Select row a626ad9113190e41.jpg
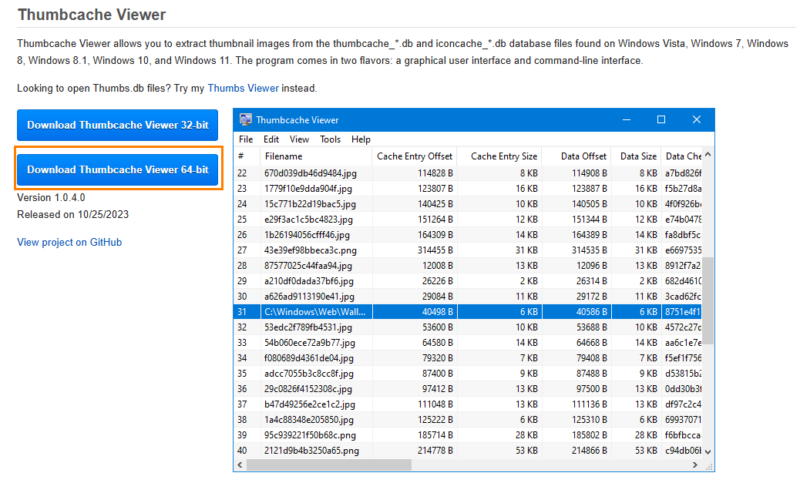The image size is (800, 483). tap(468, 296)
